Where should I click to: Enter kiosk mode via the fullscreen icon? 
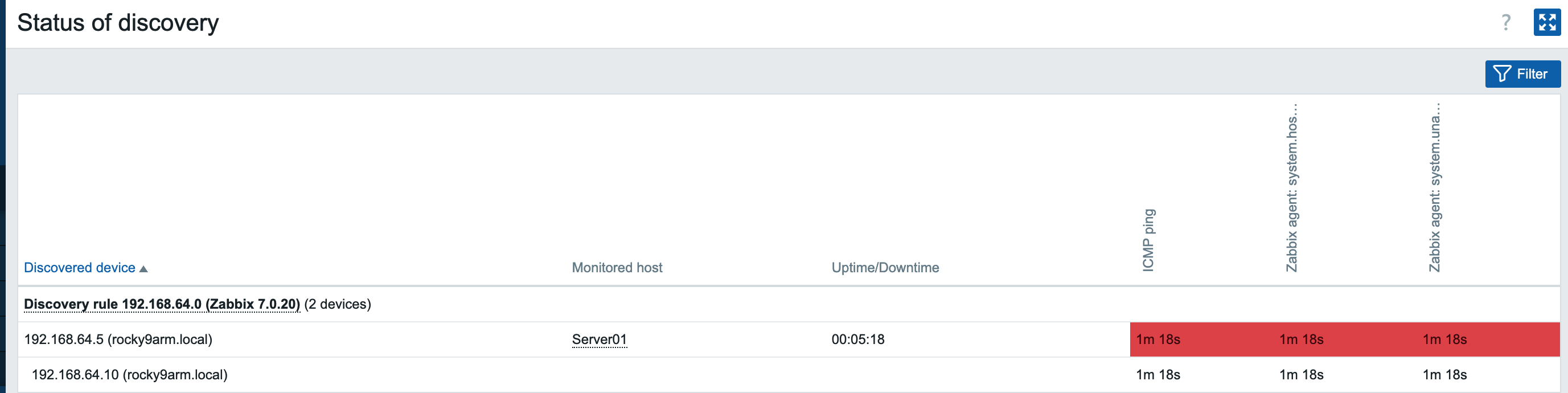[1547, 23]
